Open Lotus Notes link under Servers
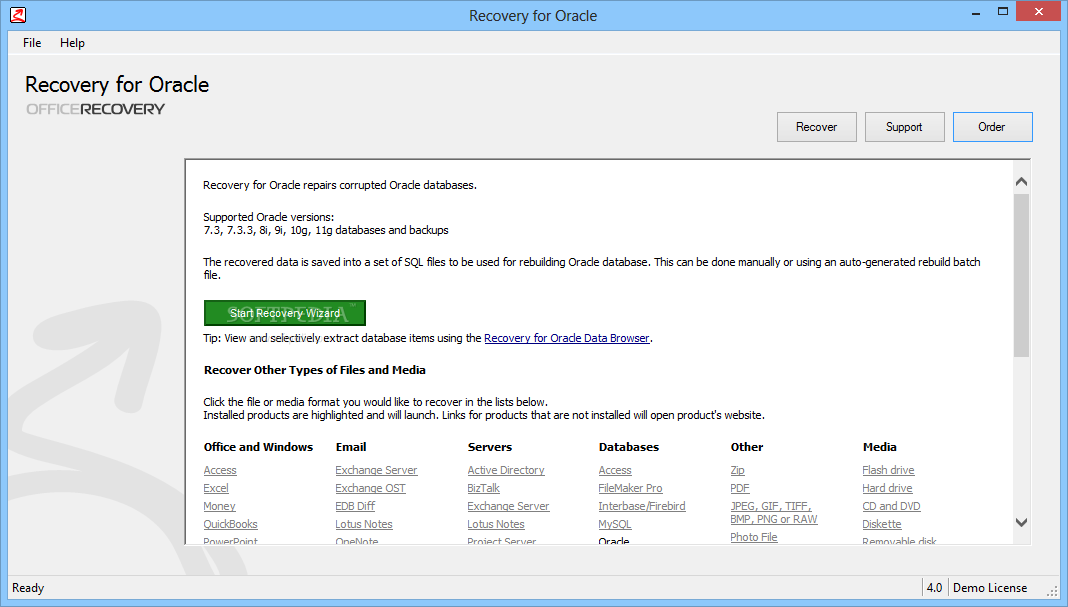 496,524
